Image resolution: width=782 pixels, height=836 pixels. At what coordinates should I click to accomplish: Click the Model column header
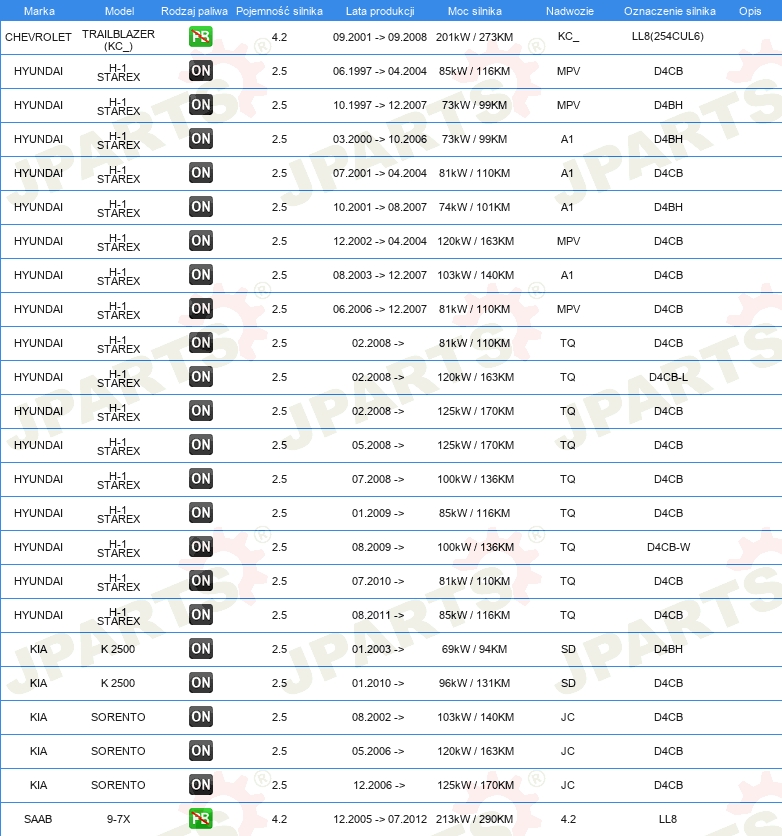pos(119,11)
